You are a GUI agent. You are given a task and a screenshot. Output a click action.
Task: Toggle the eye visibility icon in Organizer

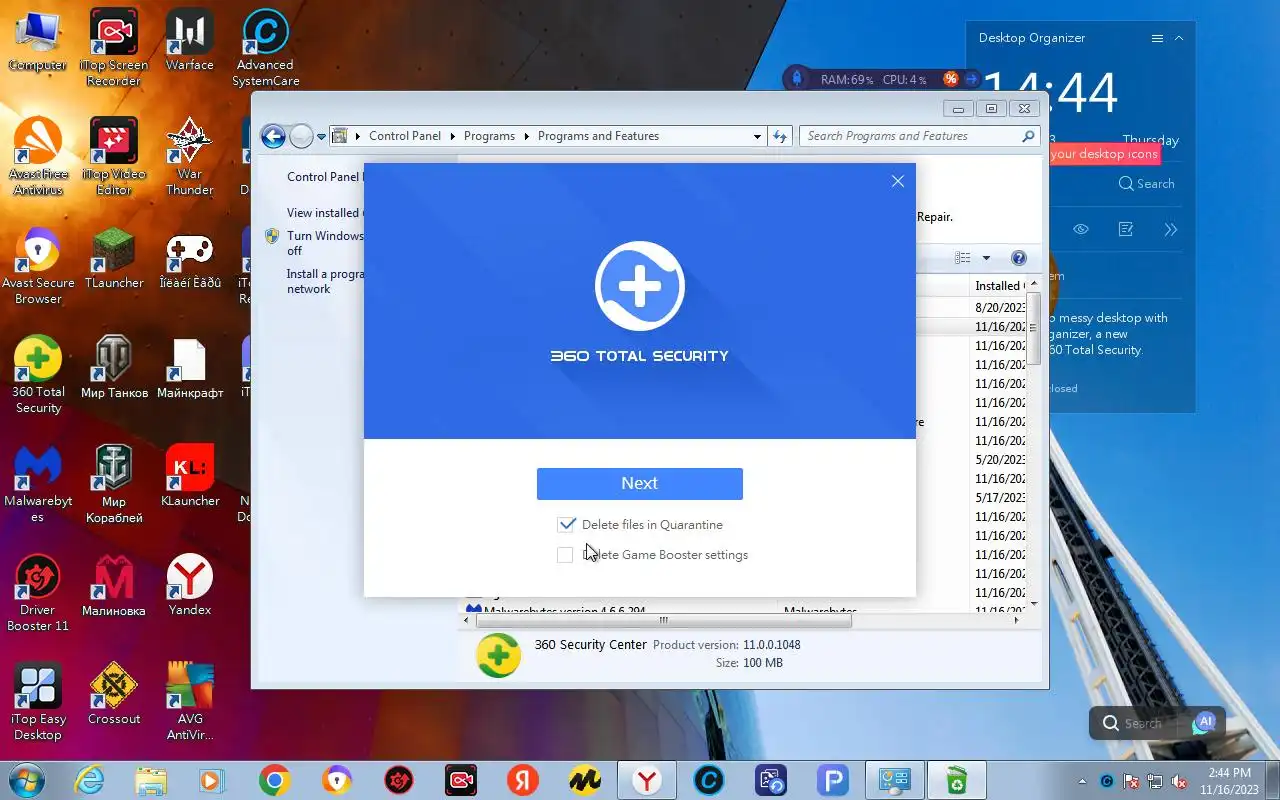[x=1081, y=229]
